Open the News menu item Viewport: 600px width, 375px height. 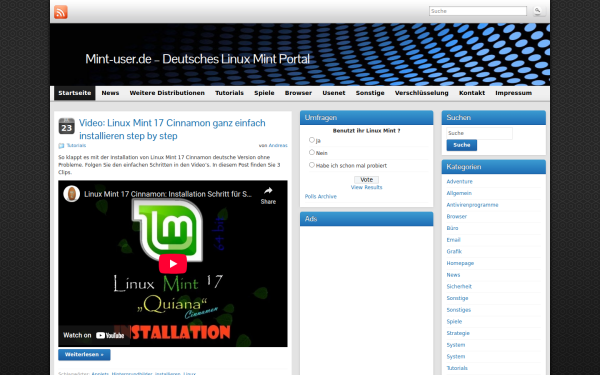[x=110, y=93]
